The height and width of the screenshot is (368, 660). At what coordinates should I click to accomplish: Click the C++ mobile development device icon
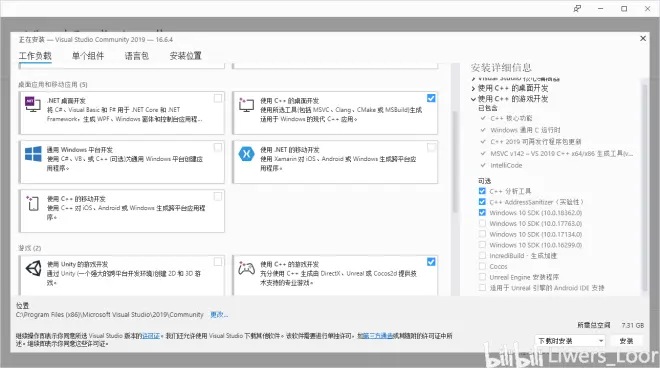(32, 203)
